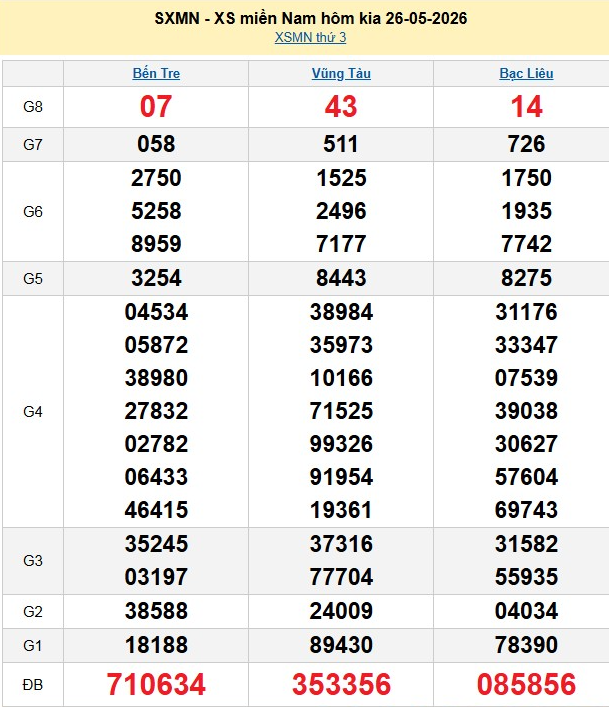The height and width of the screenshot is (707, 609).
Task: Click G6 number 7742
Action: pos(526,244)
